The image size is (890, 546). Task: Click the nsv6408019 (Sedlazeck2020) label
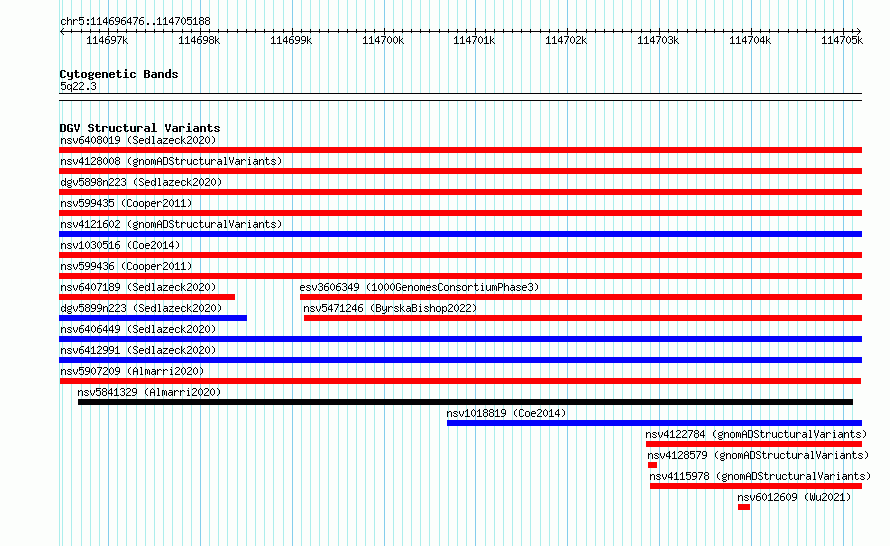point(138,140)
